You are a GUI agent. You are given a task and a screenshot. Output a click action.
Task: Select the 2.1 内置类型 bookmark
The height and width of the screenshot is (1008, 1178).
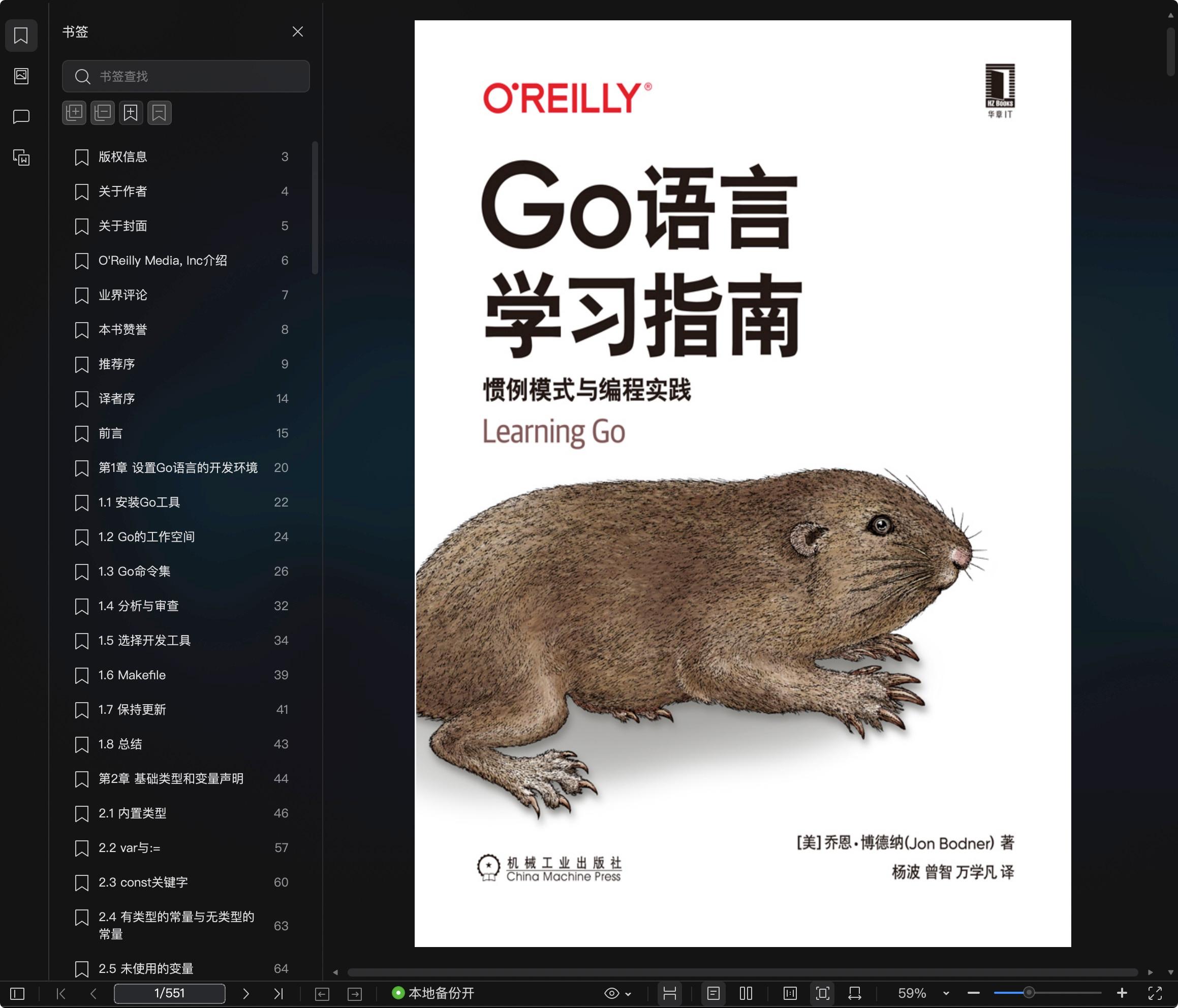click(182, 813)
